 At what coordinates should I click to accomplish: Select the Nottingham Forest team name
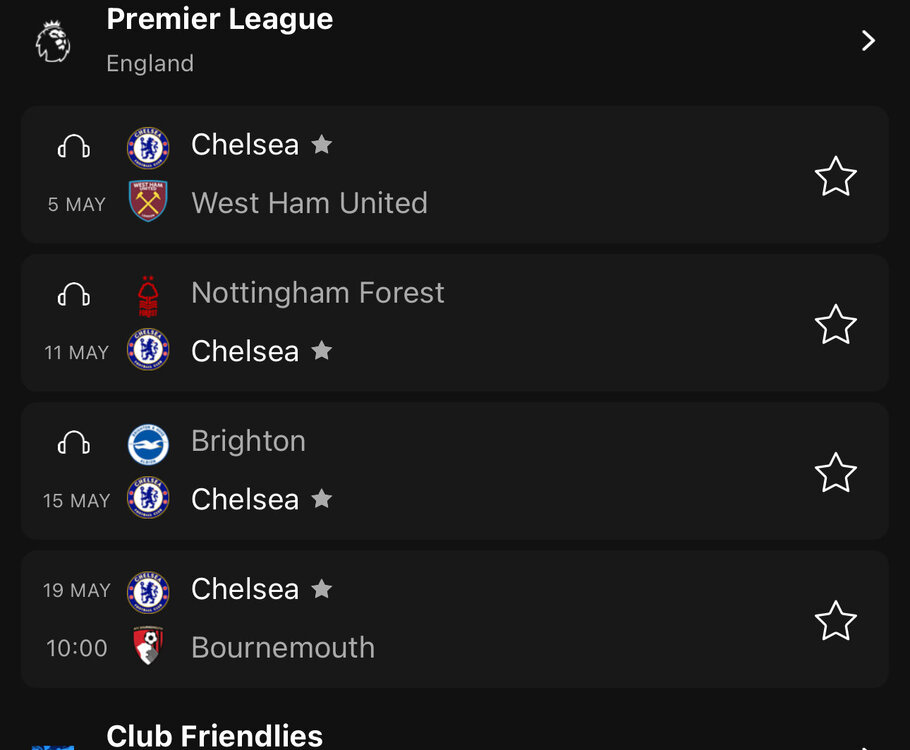317,293
